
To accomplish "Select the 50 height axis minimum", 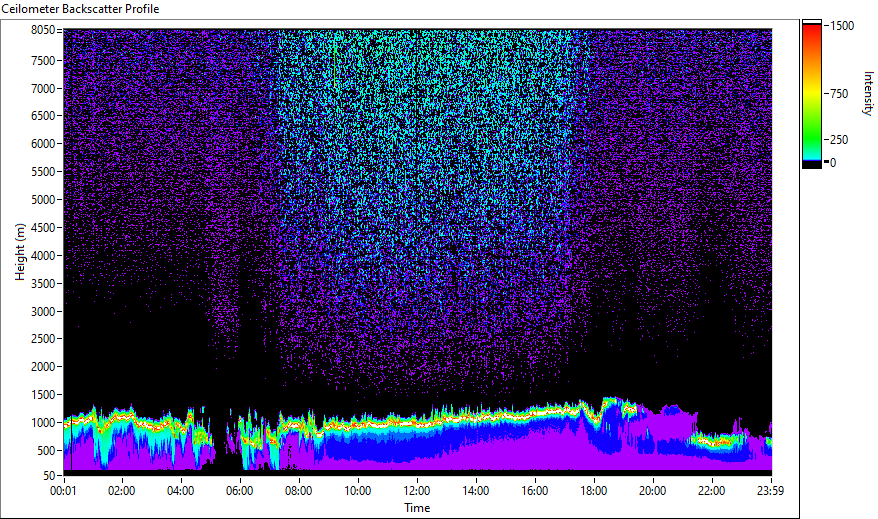I will [49, 475].
